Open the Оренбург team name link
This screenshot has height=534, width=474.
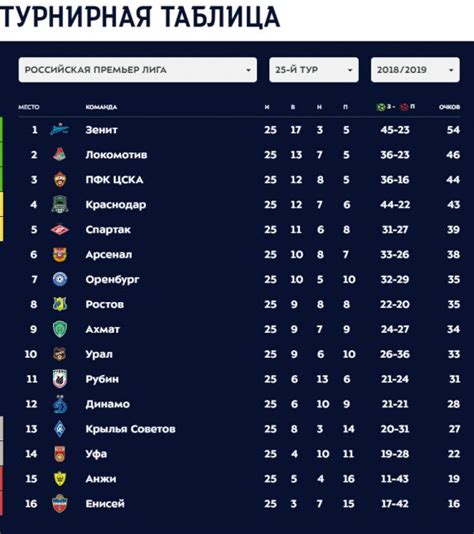point(112,279)
